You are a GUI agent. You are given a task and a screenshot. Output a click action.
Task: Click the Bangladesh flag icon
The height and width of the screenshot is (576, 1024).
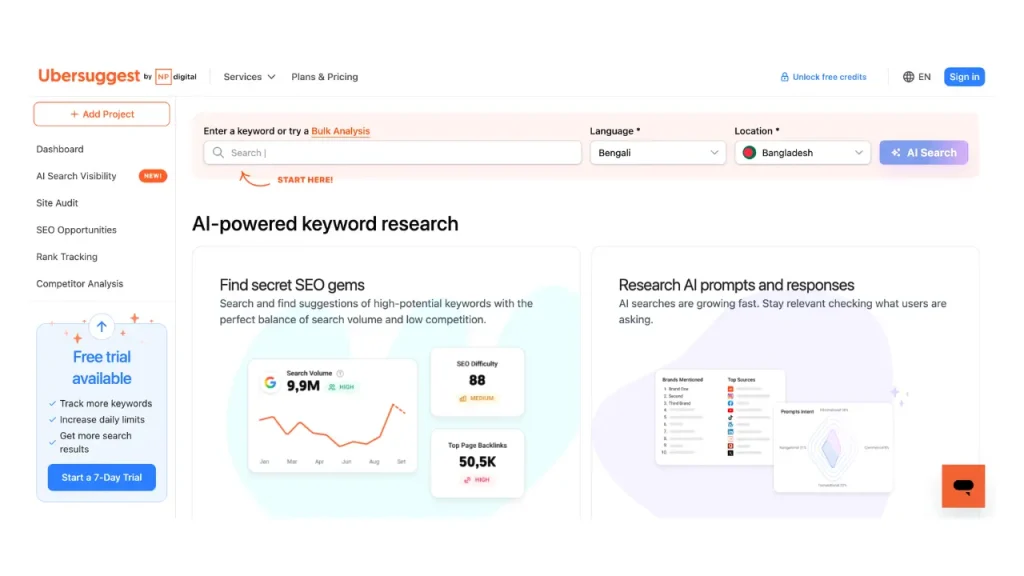click(749, 153)
